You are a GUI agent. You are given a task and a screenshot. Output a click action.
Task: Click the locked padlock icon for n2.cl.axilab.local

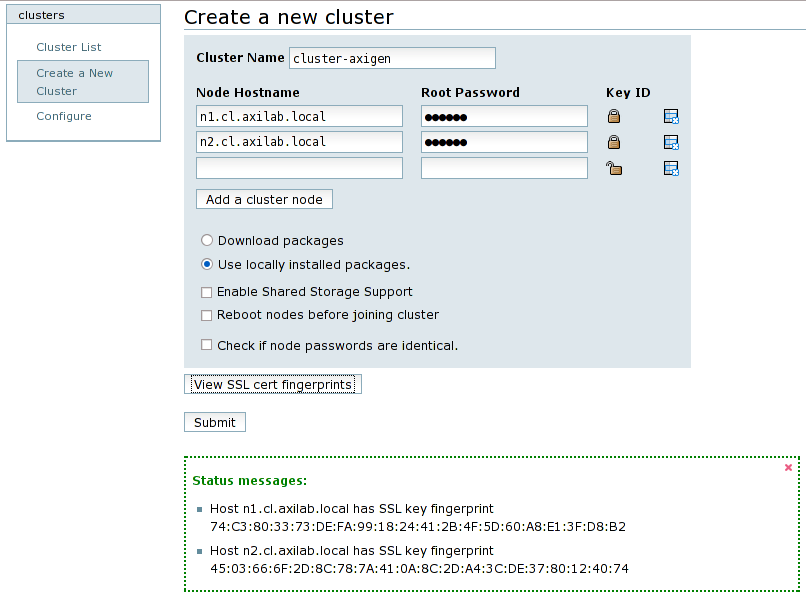pos(614,142)
